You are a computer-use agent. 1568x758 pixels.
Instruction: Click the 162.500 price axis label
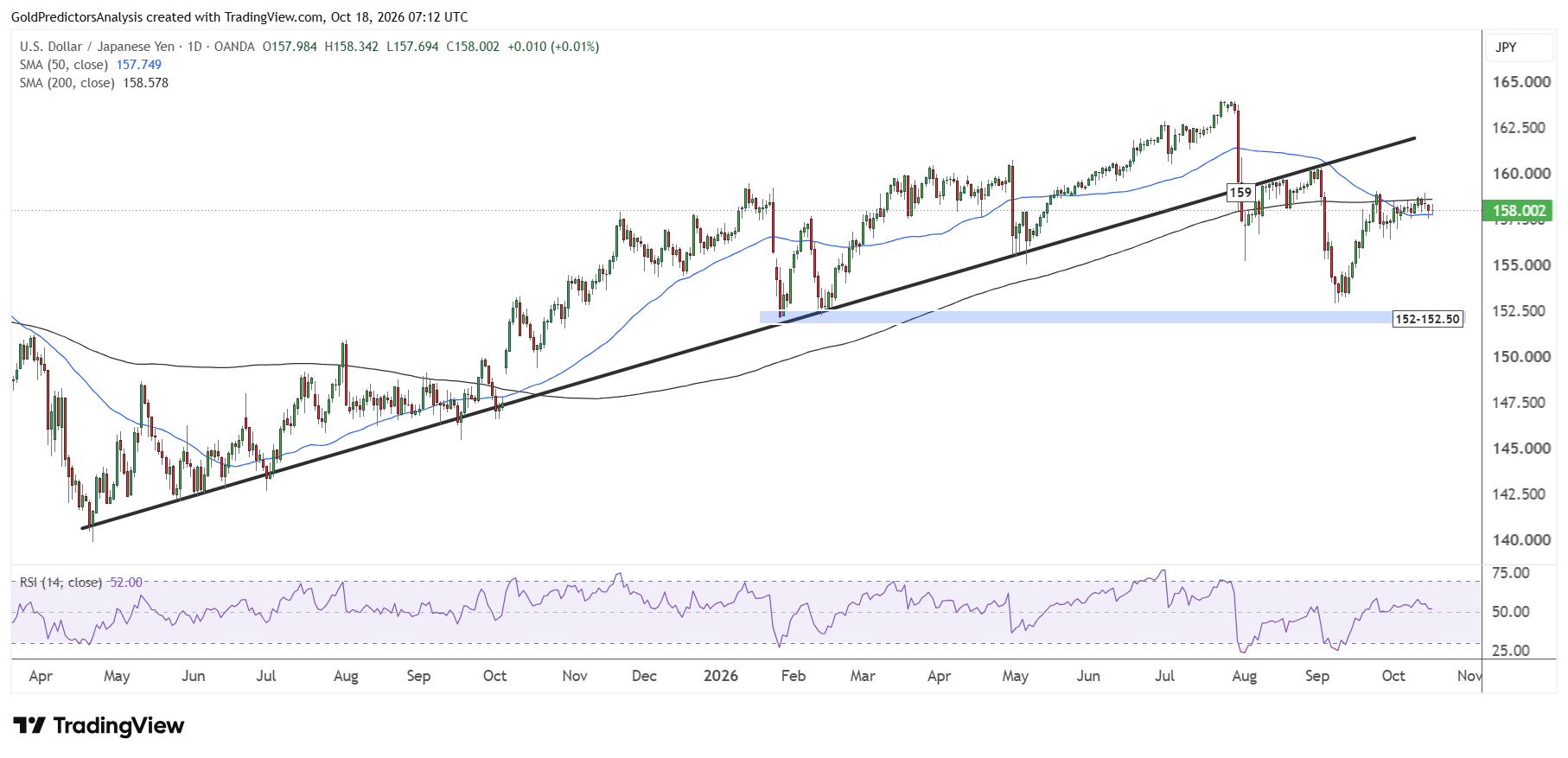1519,128
